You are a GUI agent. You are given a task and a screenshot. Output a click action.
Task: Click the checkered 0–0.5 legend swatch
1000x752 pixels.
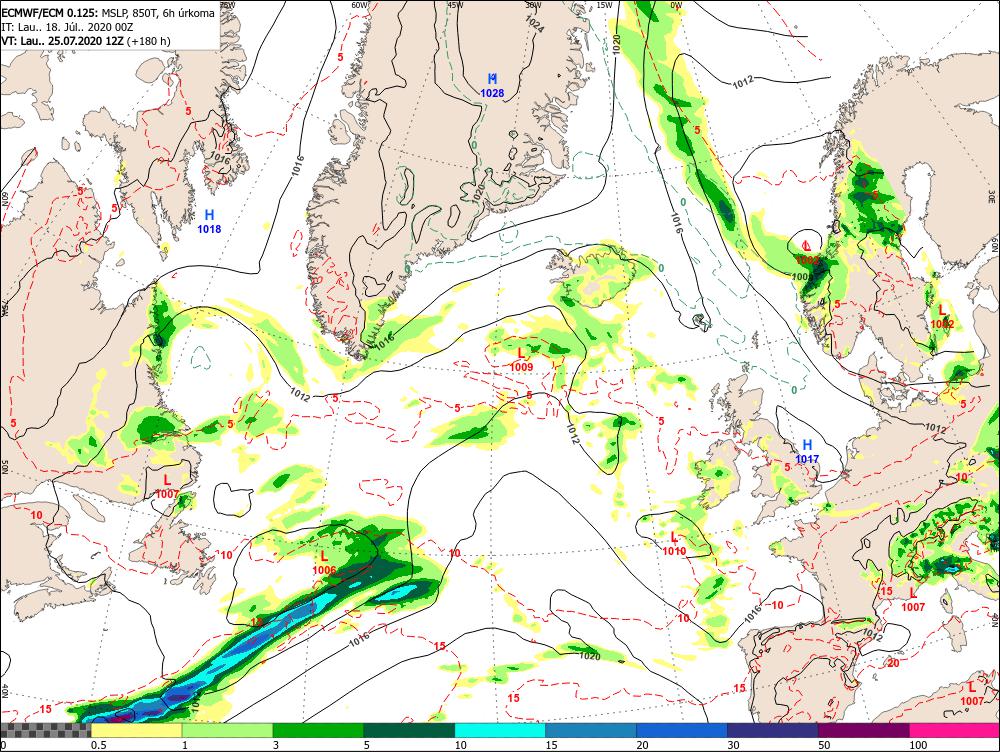point(45,730)
